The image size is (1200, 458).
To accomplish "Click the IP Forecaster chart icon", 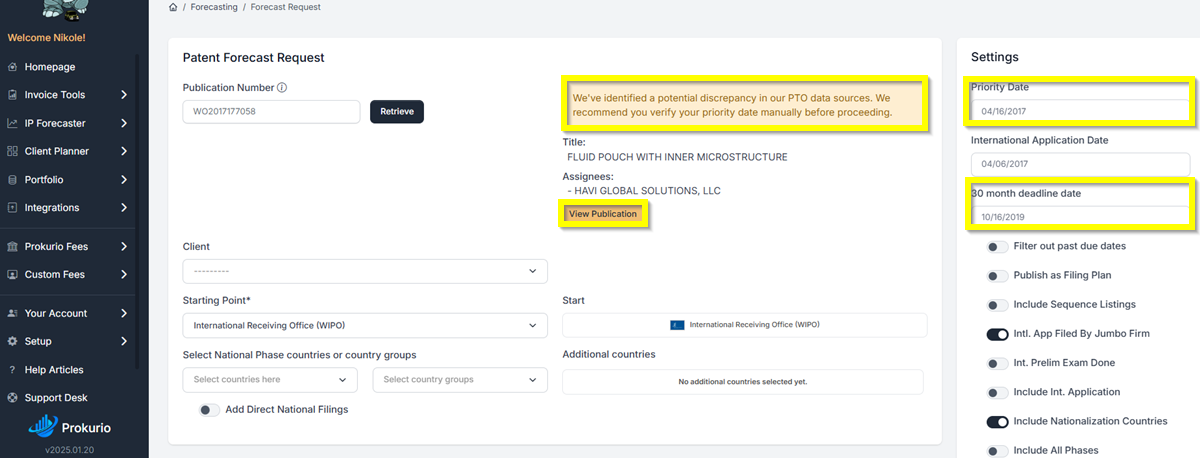I will point(12,123).
